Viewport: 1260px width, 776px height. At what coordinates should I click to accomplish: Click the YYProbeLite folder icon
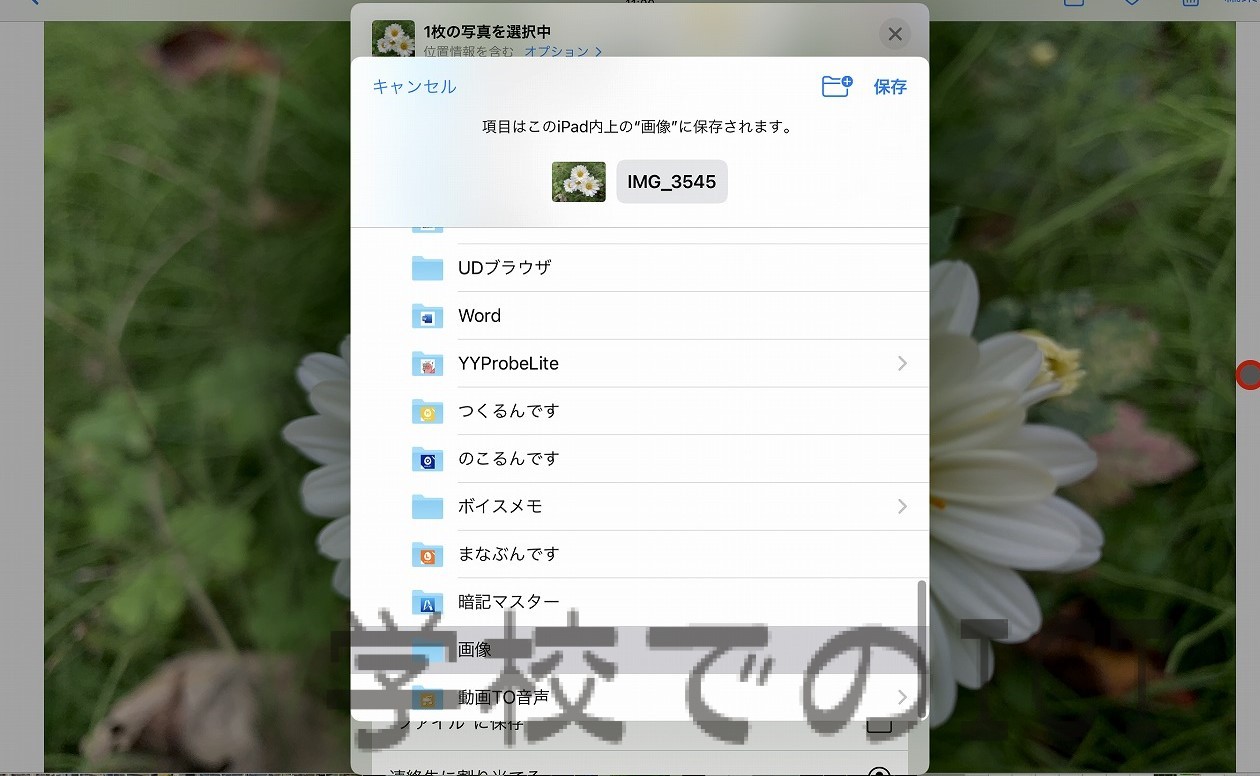click(x=427, y=364)
